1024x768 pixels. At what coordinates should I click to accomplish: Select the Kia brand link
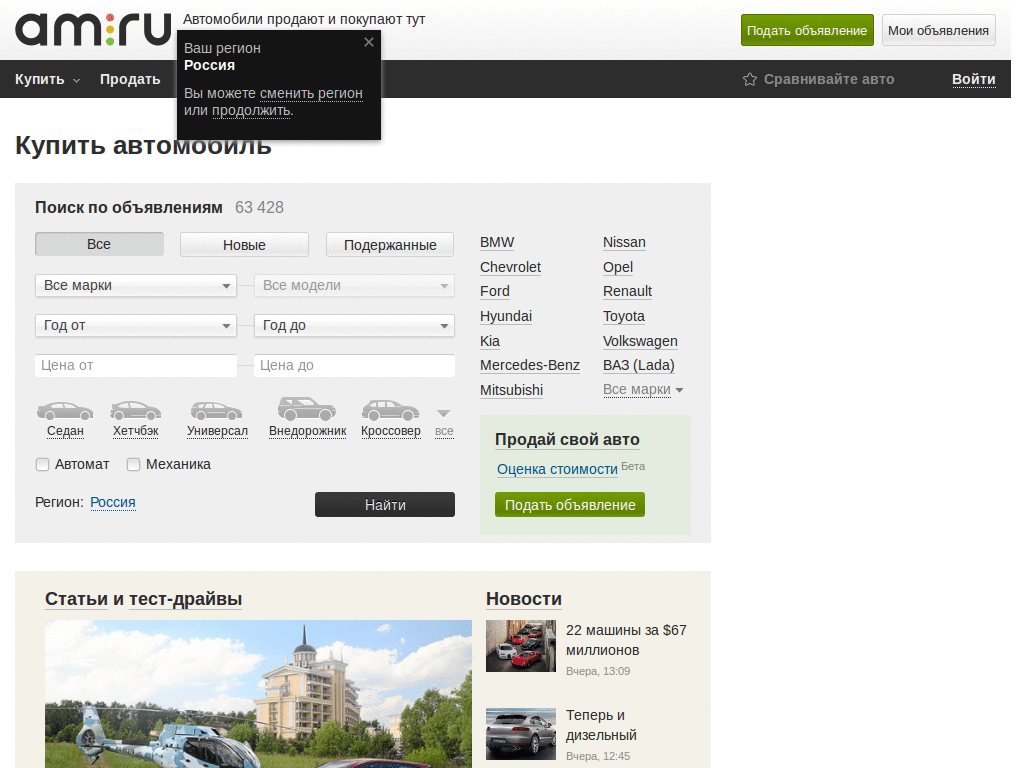[x=490, y=341]
